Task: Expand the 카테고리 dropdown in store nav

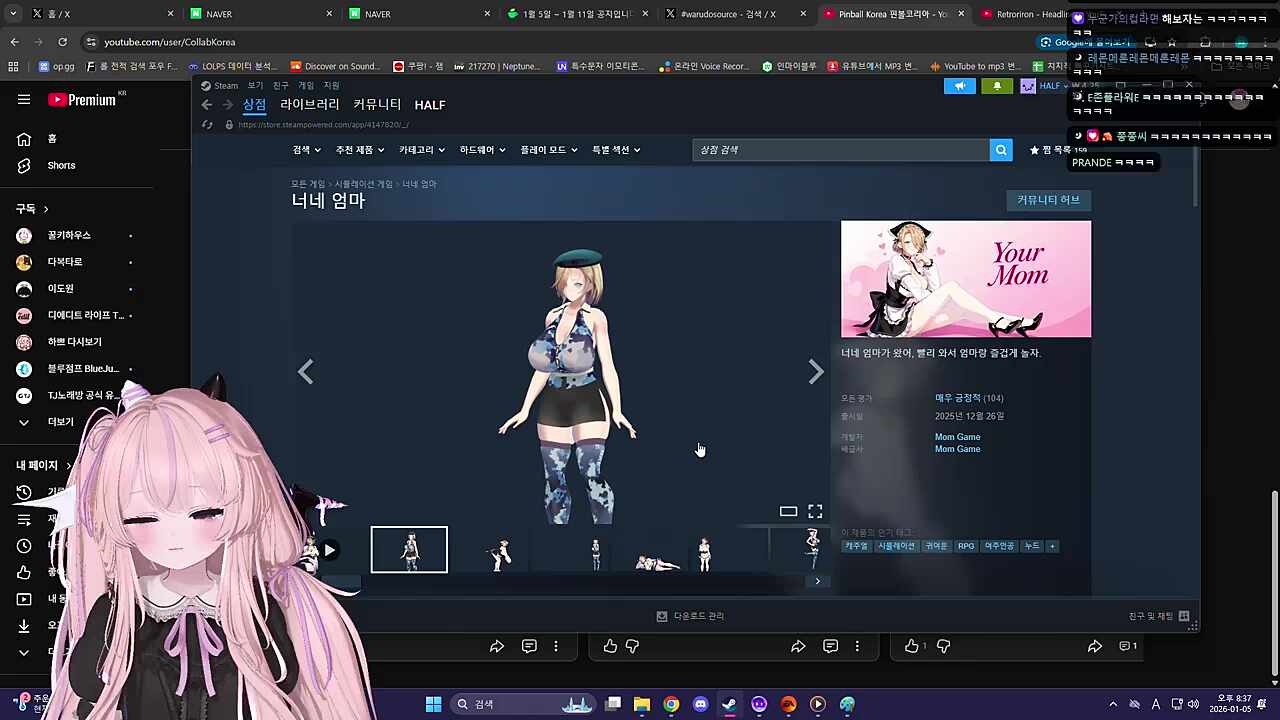Action: click(421, 150)
